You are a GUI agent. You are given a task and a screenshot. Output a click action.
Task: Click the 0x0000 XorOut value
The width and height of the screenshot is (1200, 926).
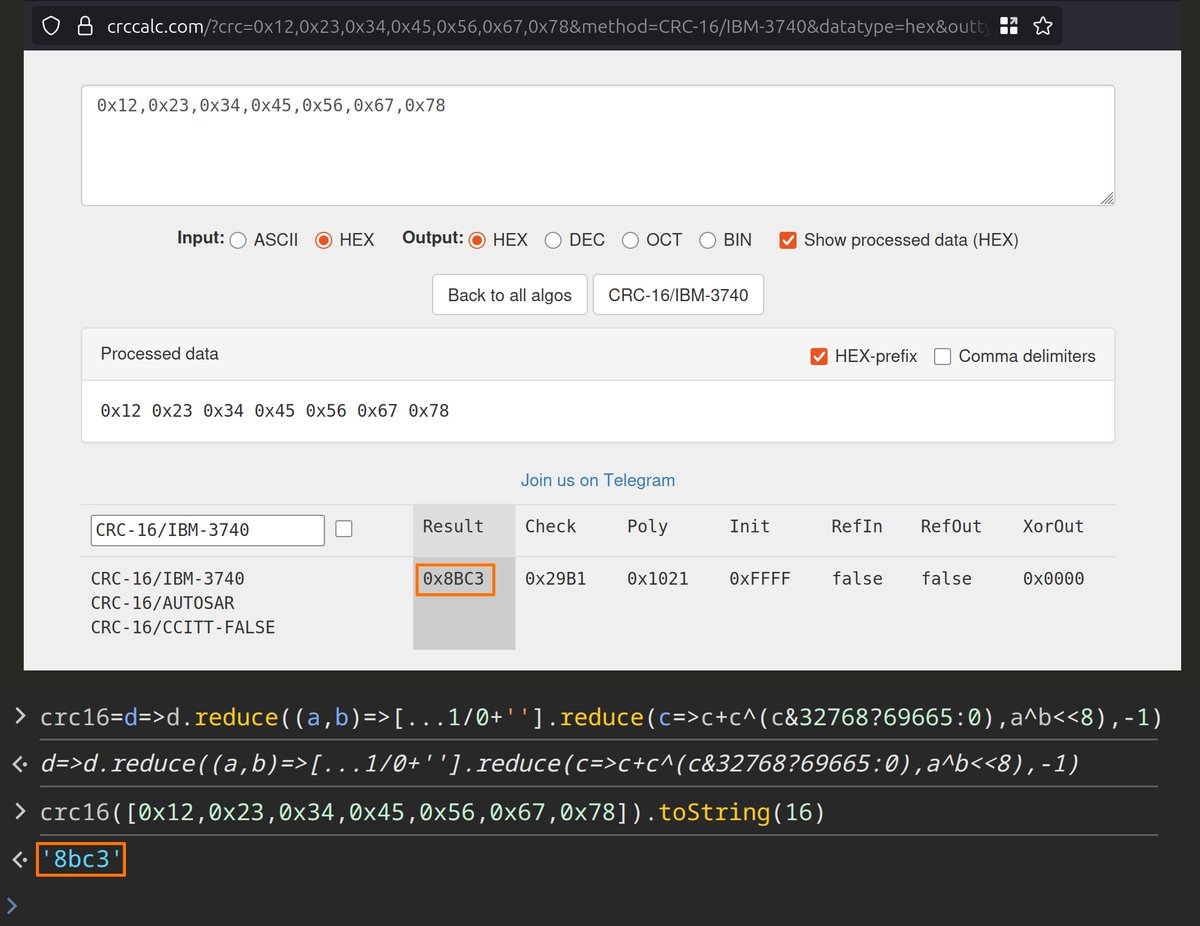pyautogui.click(x=1053, y=579)
